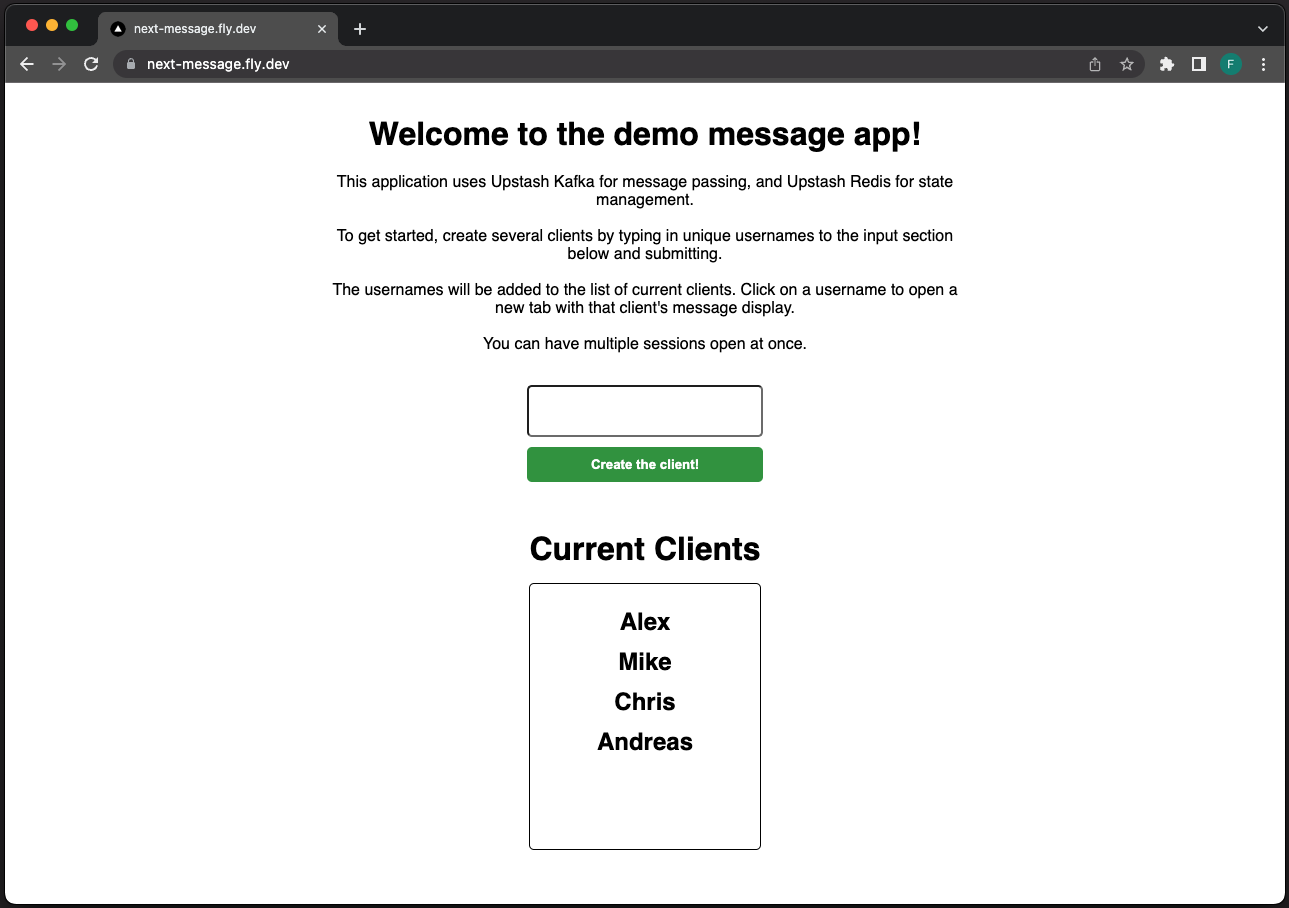Open a new browser tab
Screen dimensions: 1289x908
click(360, 29)
